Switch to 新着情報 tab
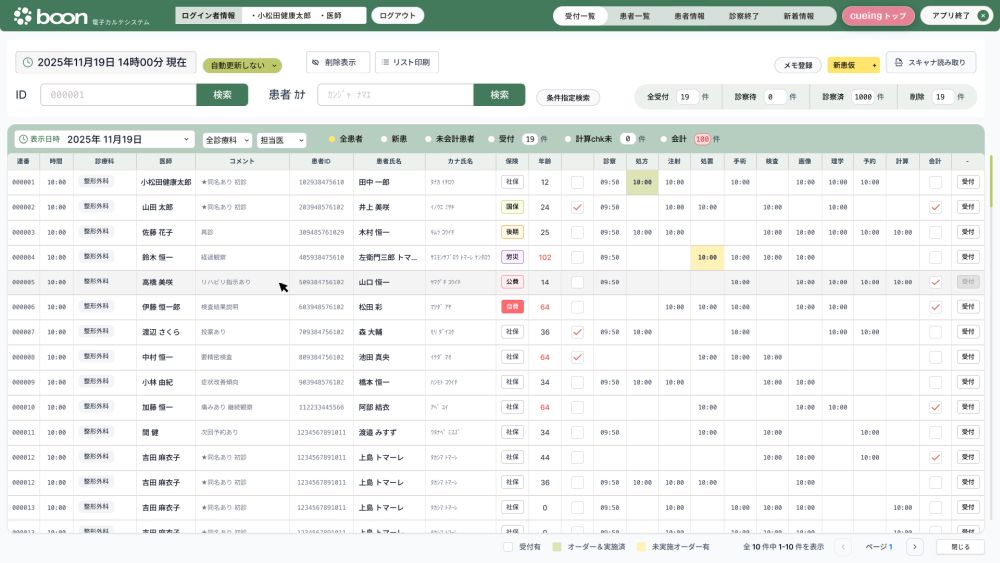 click(x=798, y=16)
